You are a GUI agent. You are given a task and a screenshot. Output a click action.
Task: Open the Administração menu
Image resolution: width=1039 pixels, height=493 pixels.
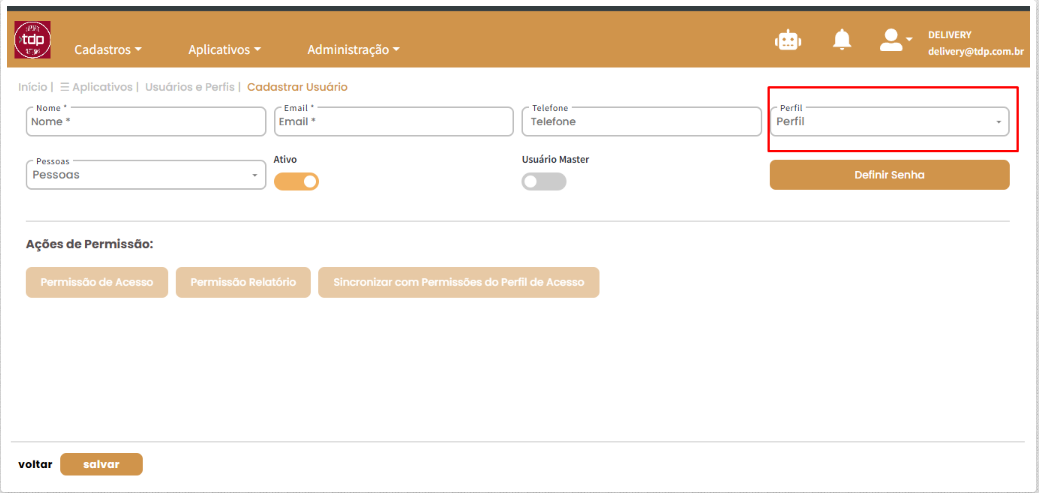354,50
